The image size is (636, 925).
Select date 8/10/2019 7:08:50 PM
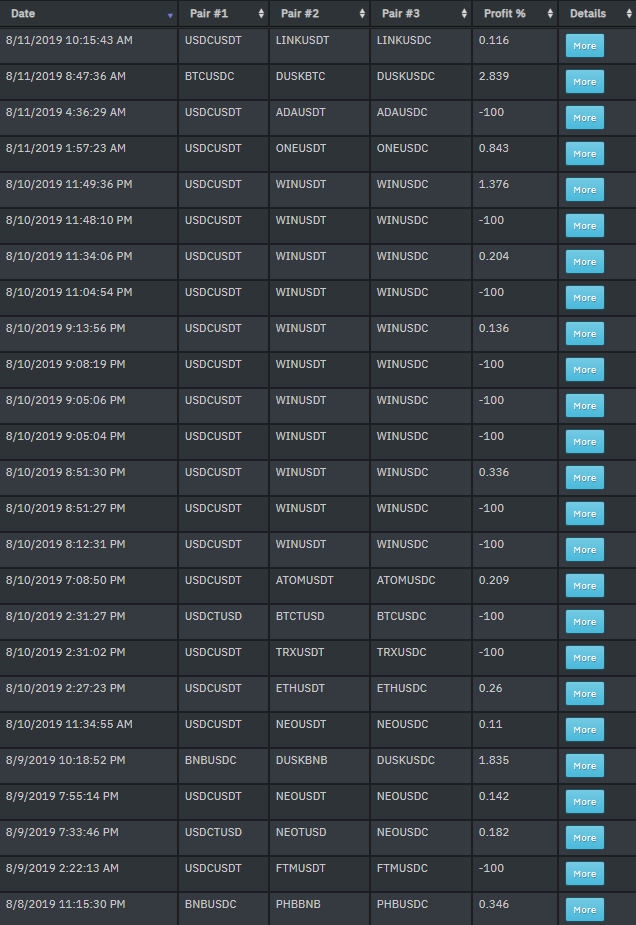(x=65, y=580)
